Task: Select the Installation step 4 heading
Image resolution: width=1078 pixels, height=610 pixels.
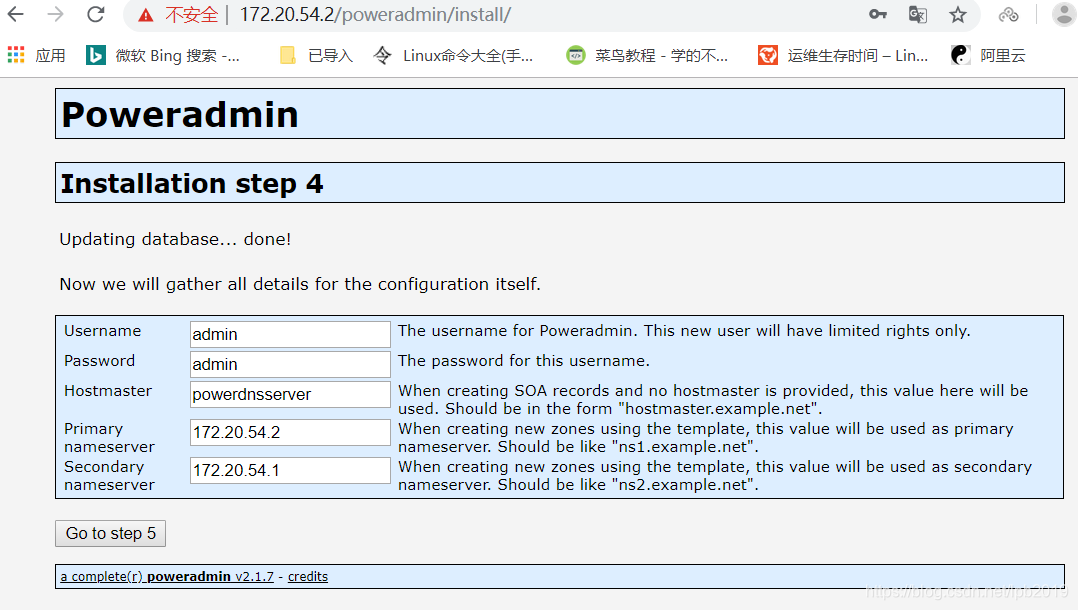Action: [x=192, y=184]
